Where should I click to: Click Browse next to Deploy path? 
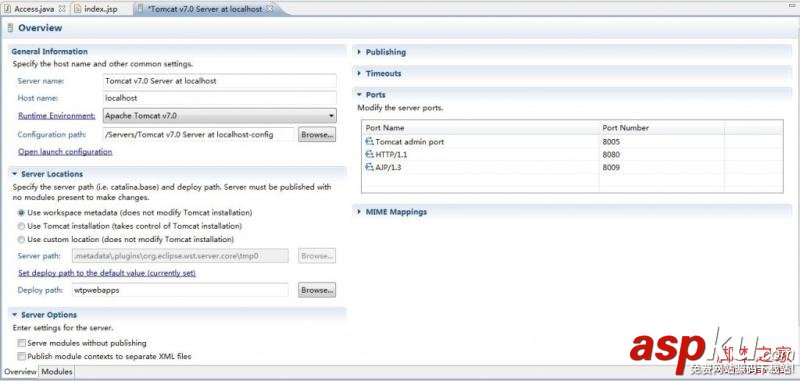pyautogui.click(x=317, y=290)
